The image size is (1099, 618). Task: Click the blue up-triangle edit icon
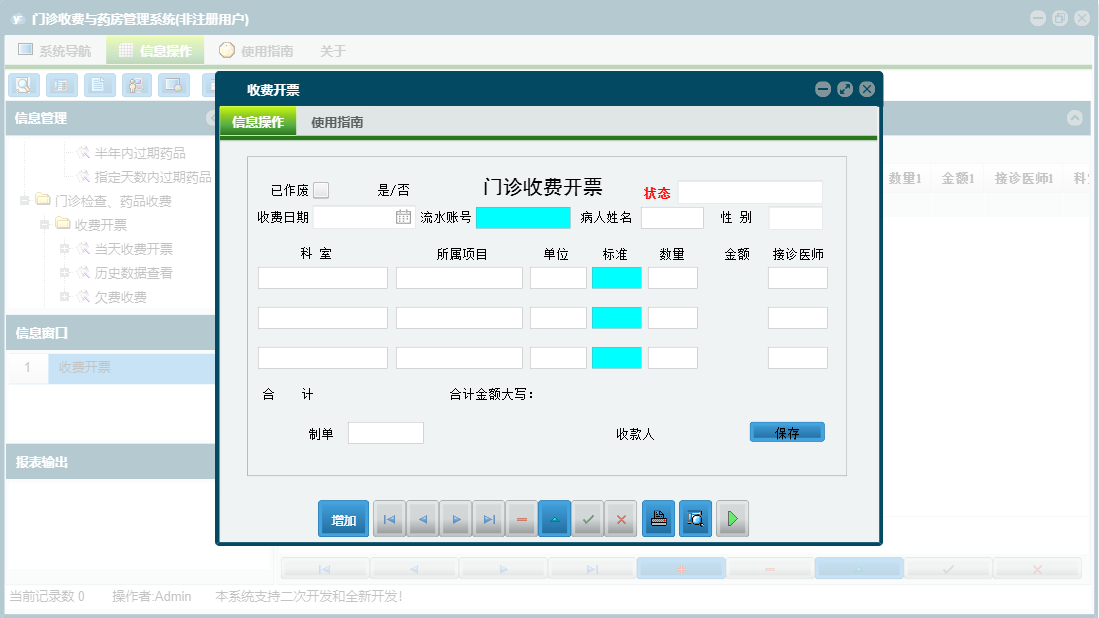pyautogui.click(x=554, y=519)
